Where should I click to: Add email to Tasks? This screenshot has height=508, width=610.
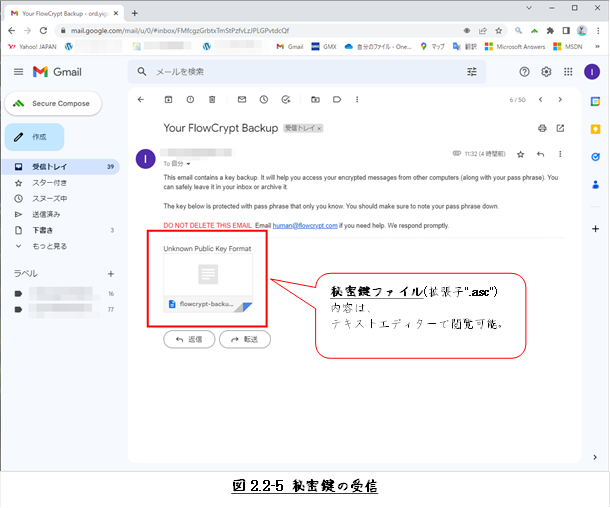pos(286,100)
